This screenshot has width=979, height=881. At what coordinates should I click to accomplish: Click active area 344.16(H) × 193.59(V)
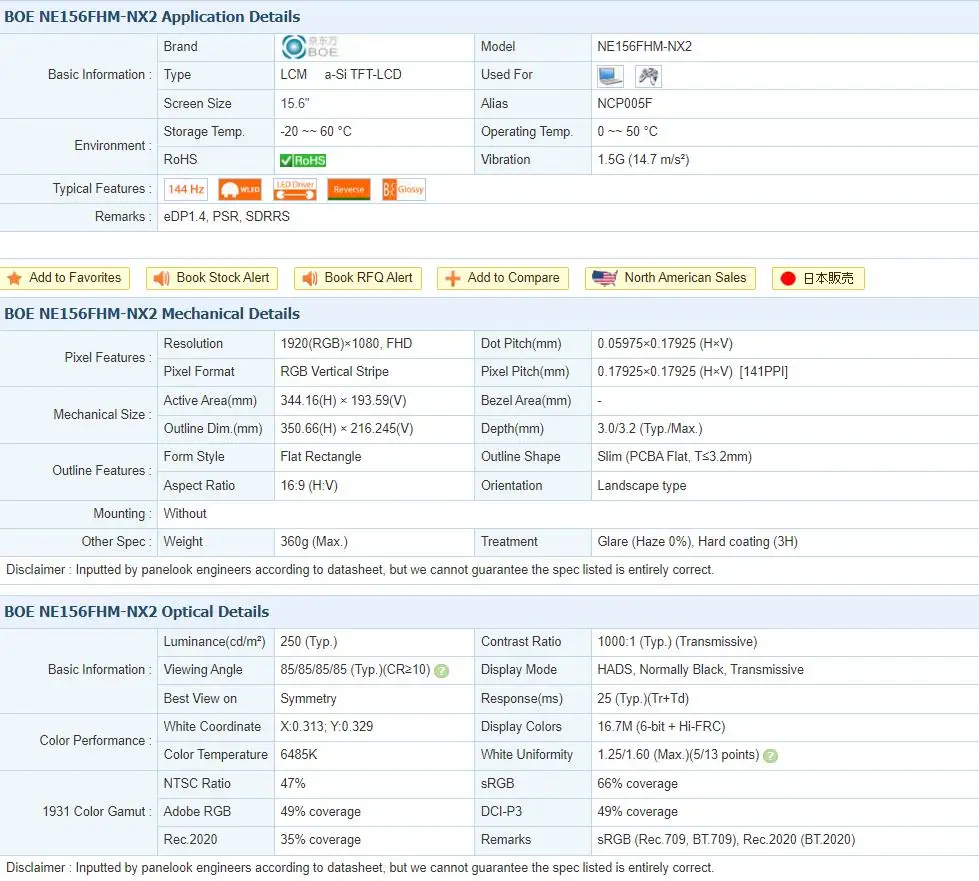[343, 401]
